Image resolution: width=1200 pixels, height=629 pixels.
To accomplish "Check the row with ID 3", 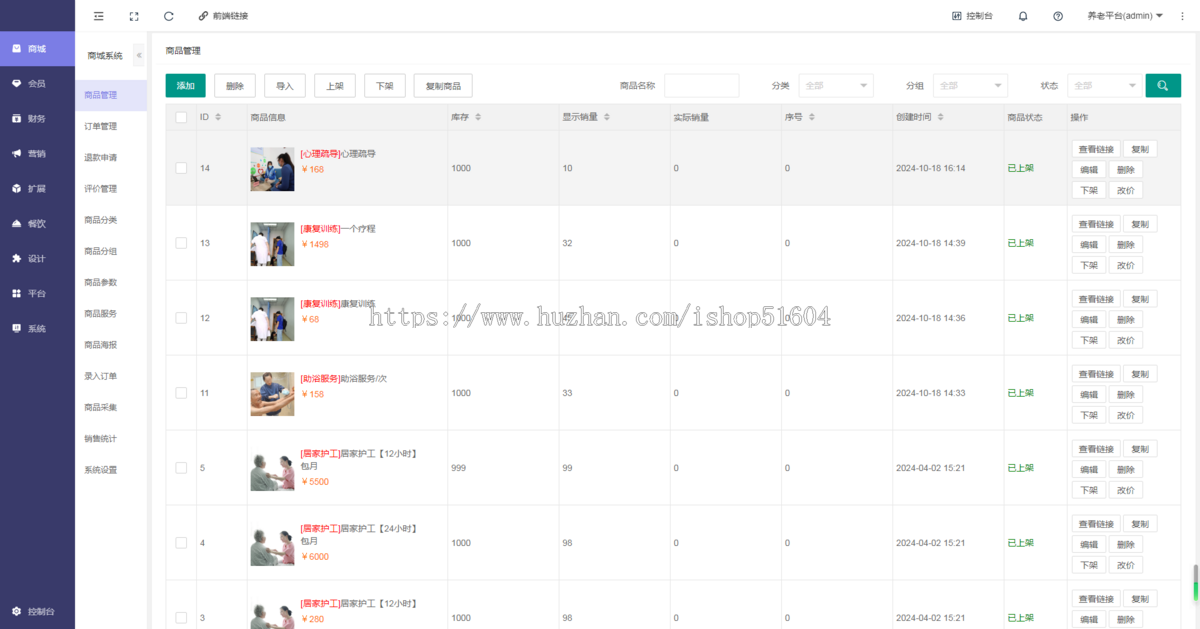I will 181,618.
